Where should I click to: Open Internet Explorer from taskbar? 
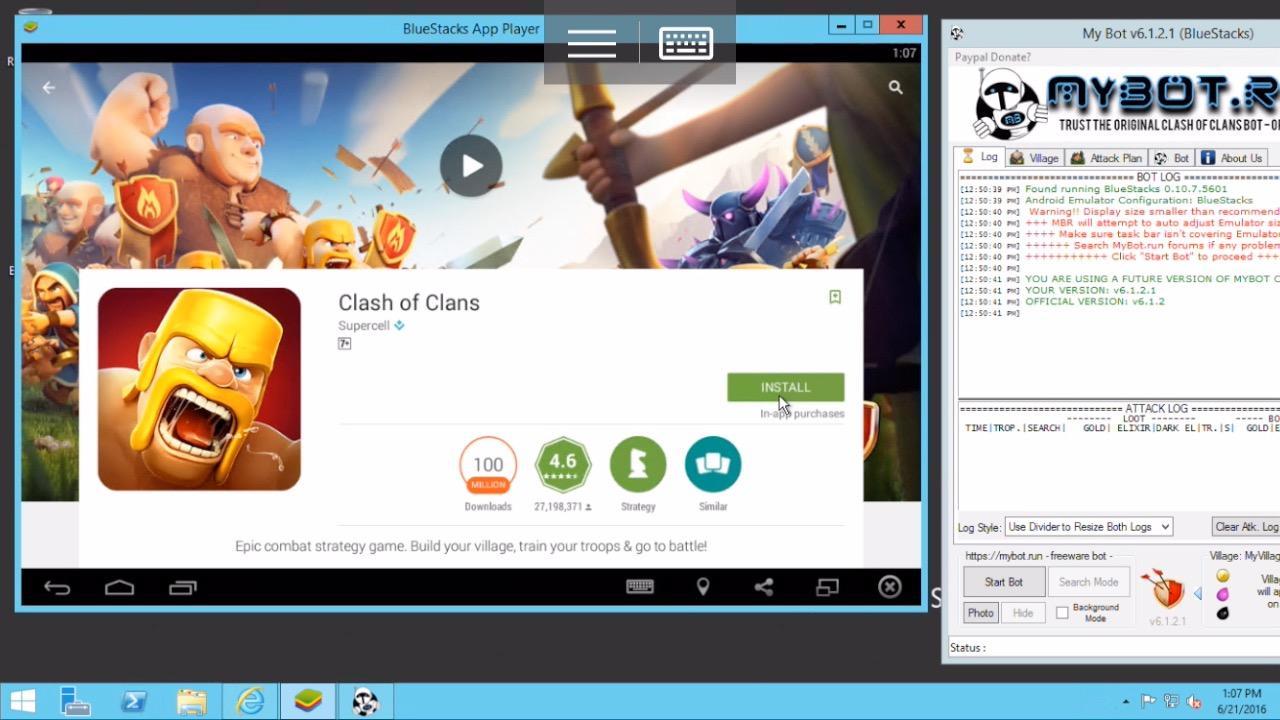click(249, 702)
